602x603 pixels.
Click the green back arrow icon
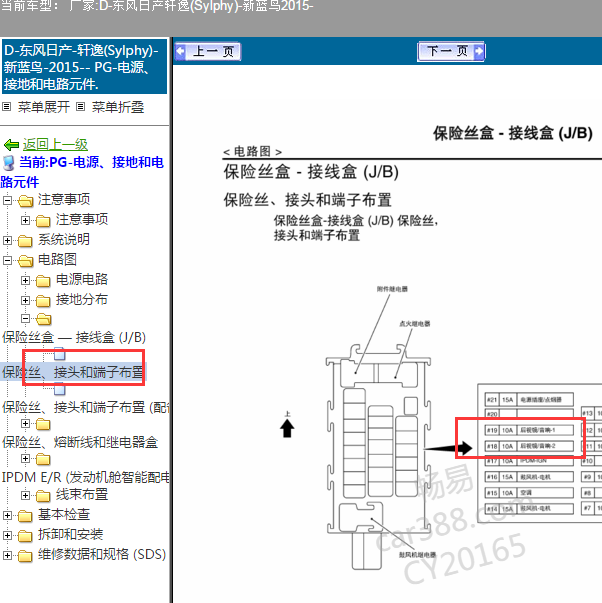[x=11, y=145]
